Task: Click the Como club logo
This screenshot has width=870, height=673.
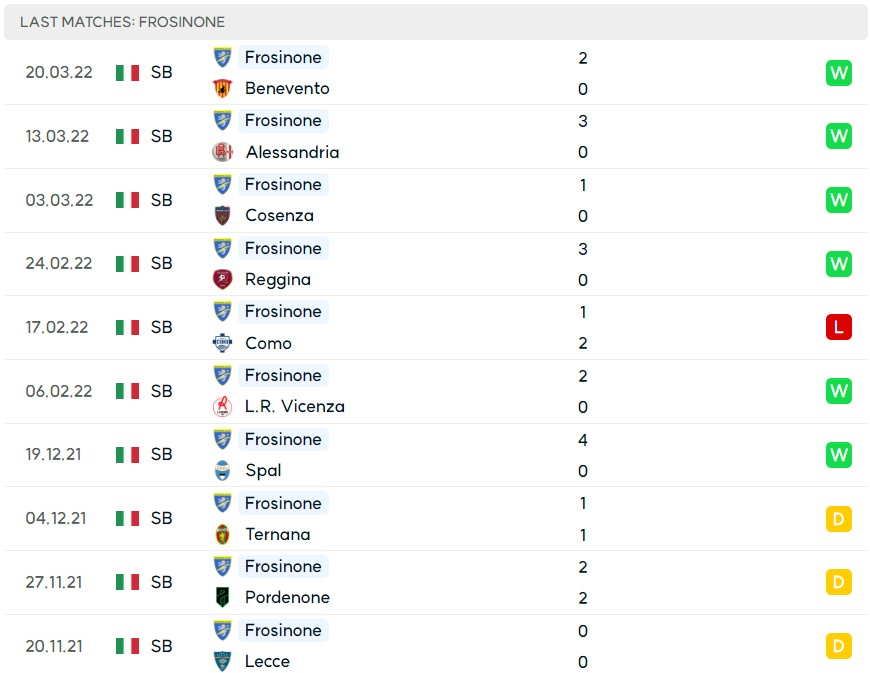Action: (x=222, y=343)
